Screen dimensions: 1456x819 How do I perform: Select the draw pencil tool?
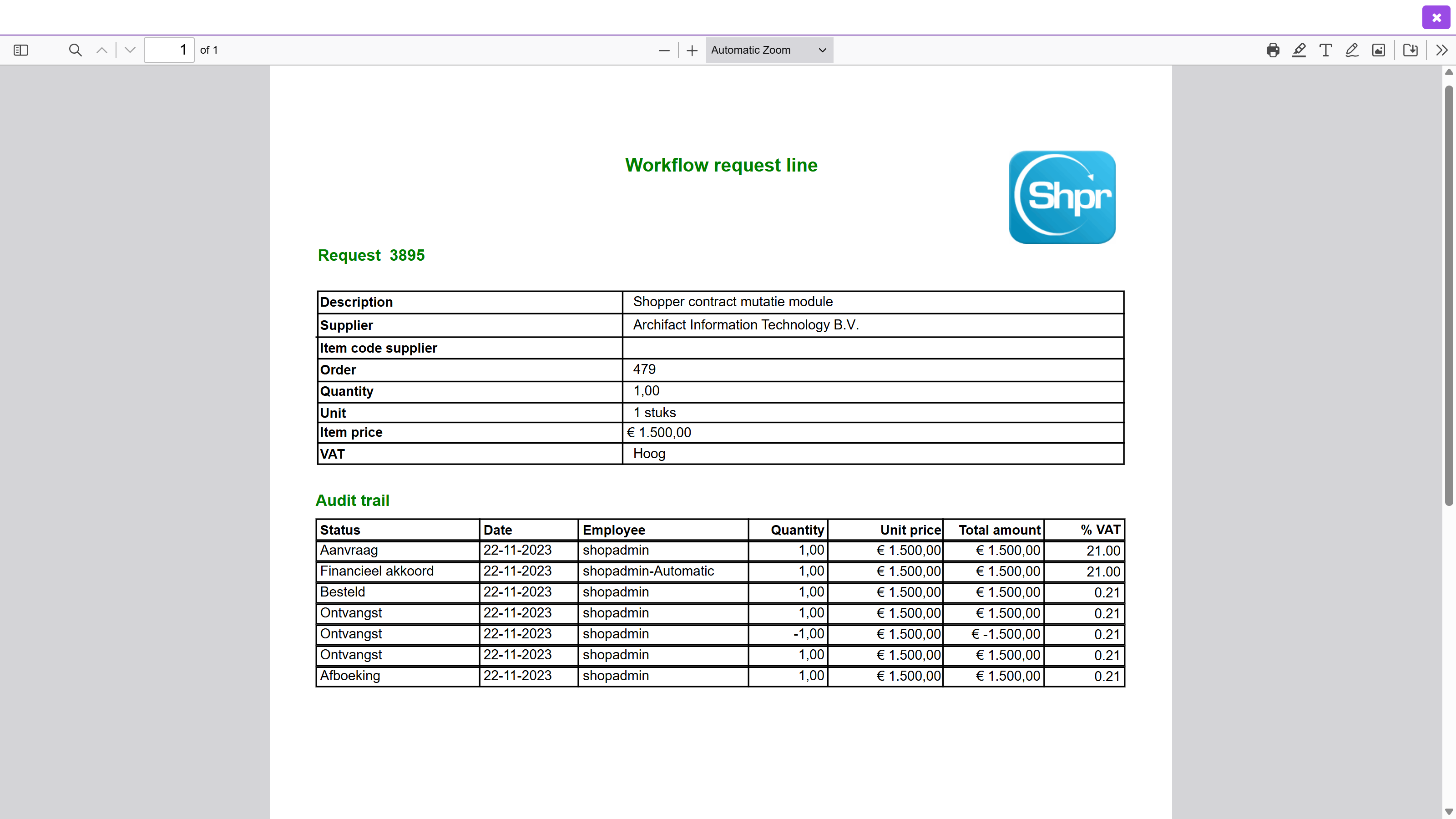1352,51
